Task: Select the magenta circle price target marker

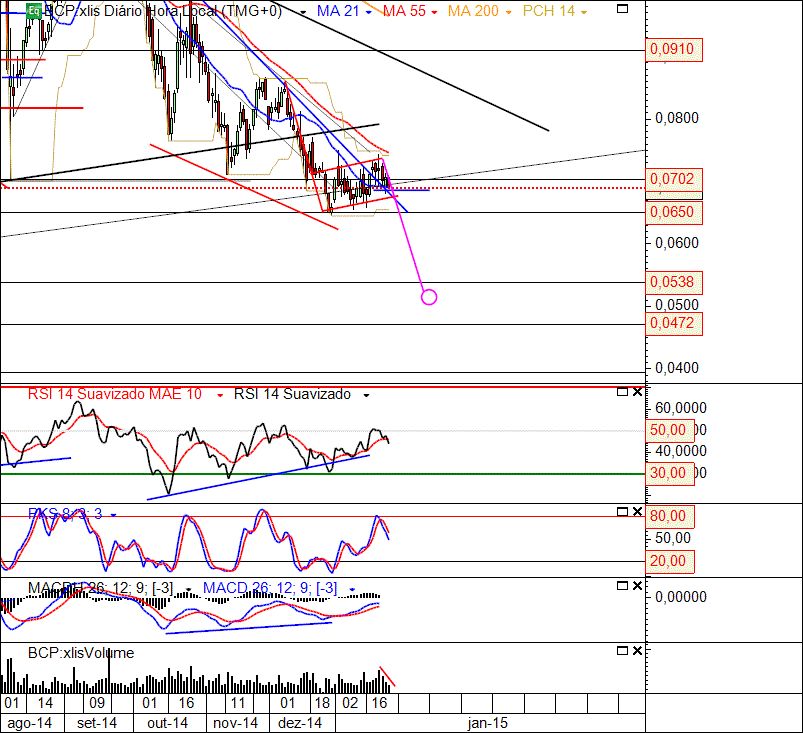Action: pos(429,297)
